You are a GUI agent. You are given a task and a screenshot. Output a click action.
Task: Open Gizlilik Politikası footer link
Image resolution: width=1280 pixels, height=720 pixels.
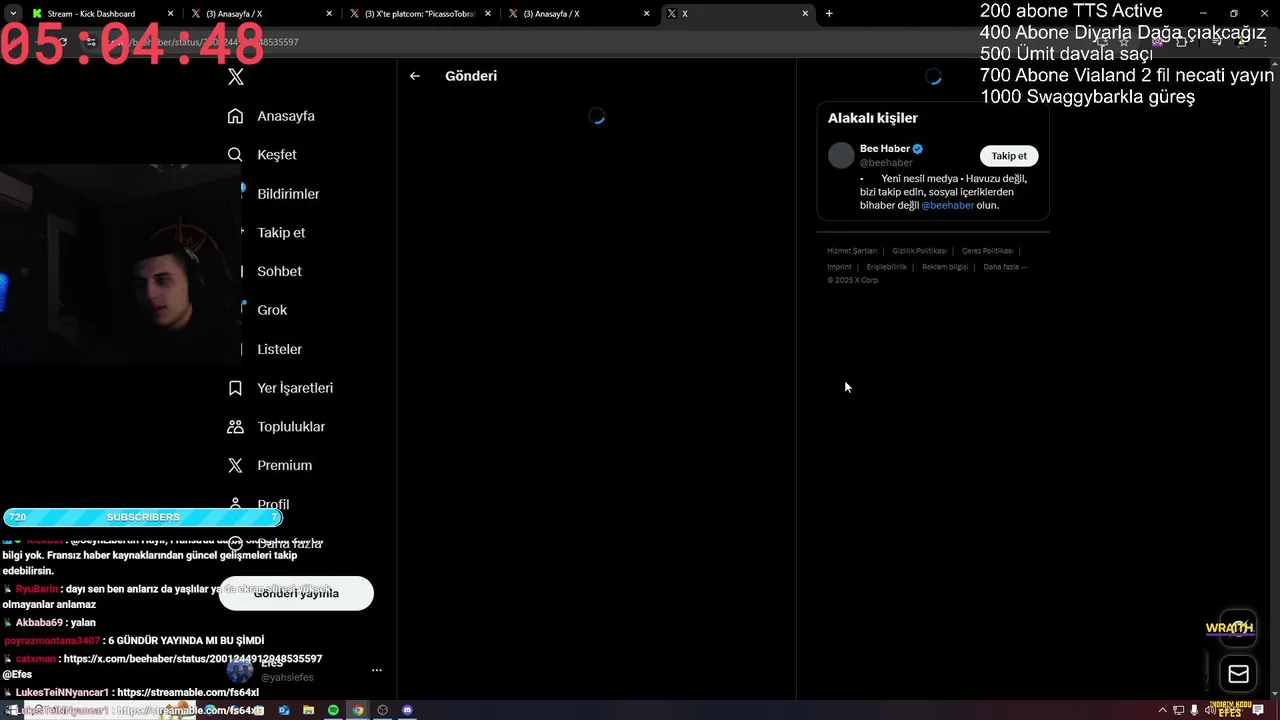tap(919, 251)
